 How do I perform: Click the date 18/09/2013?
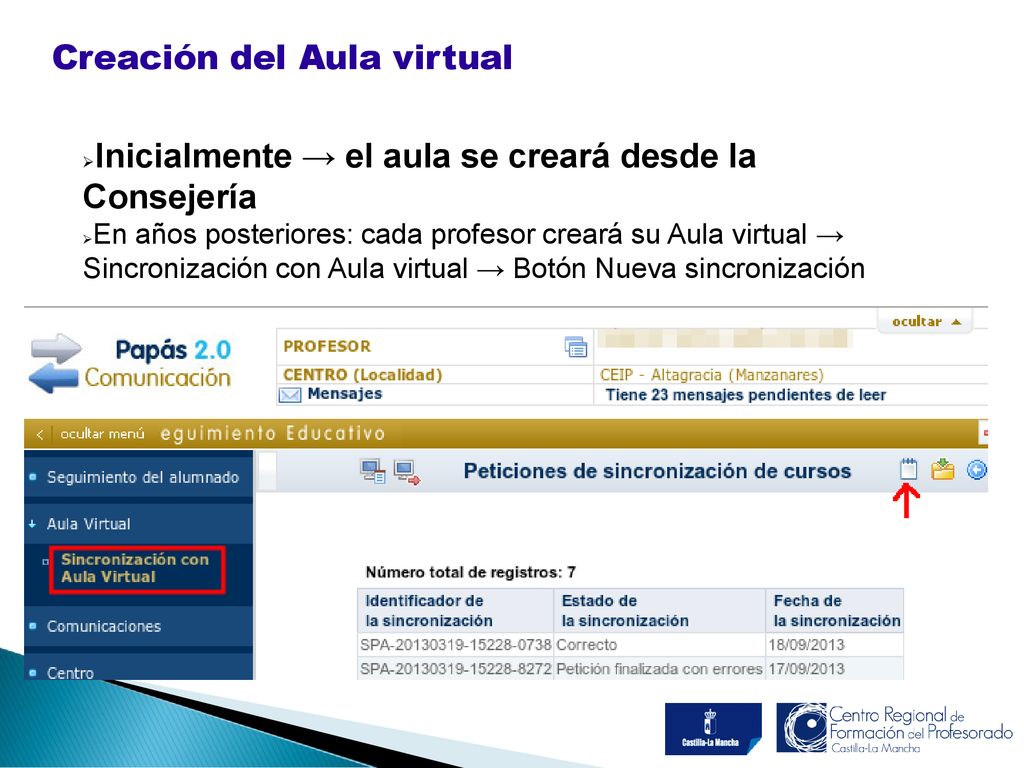pos(806,645)
